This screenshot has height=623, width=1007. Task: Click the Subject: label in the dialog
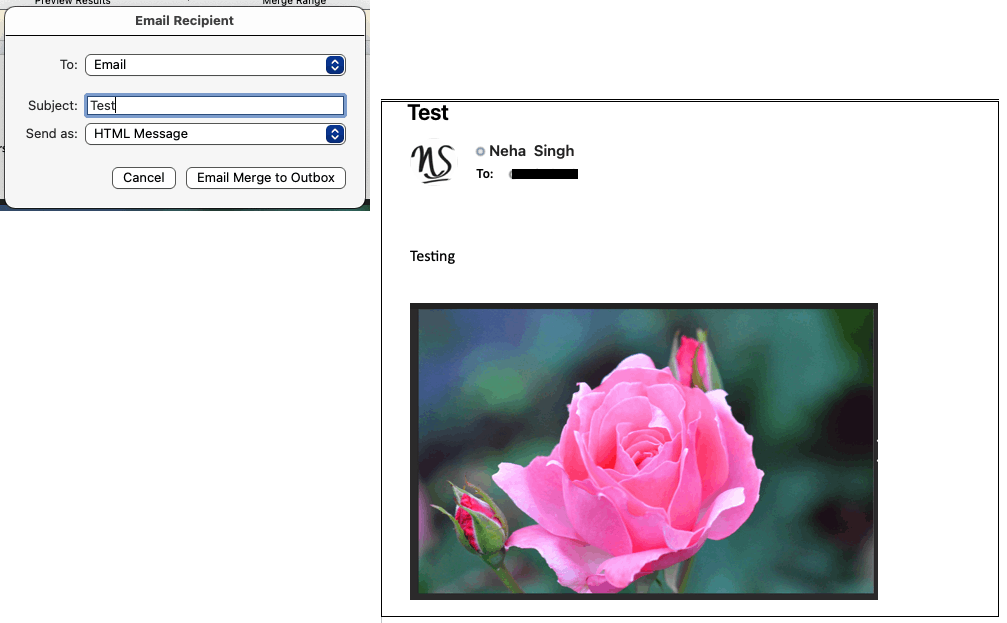(x=53, y=105)
